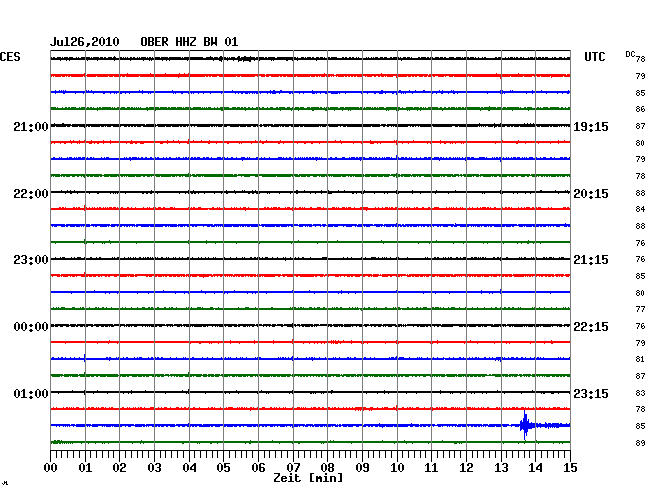The height and width of the screenshot is (494, 650).
Task: Click the 23:00 local time label
Action: (31, 260)
